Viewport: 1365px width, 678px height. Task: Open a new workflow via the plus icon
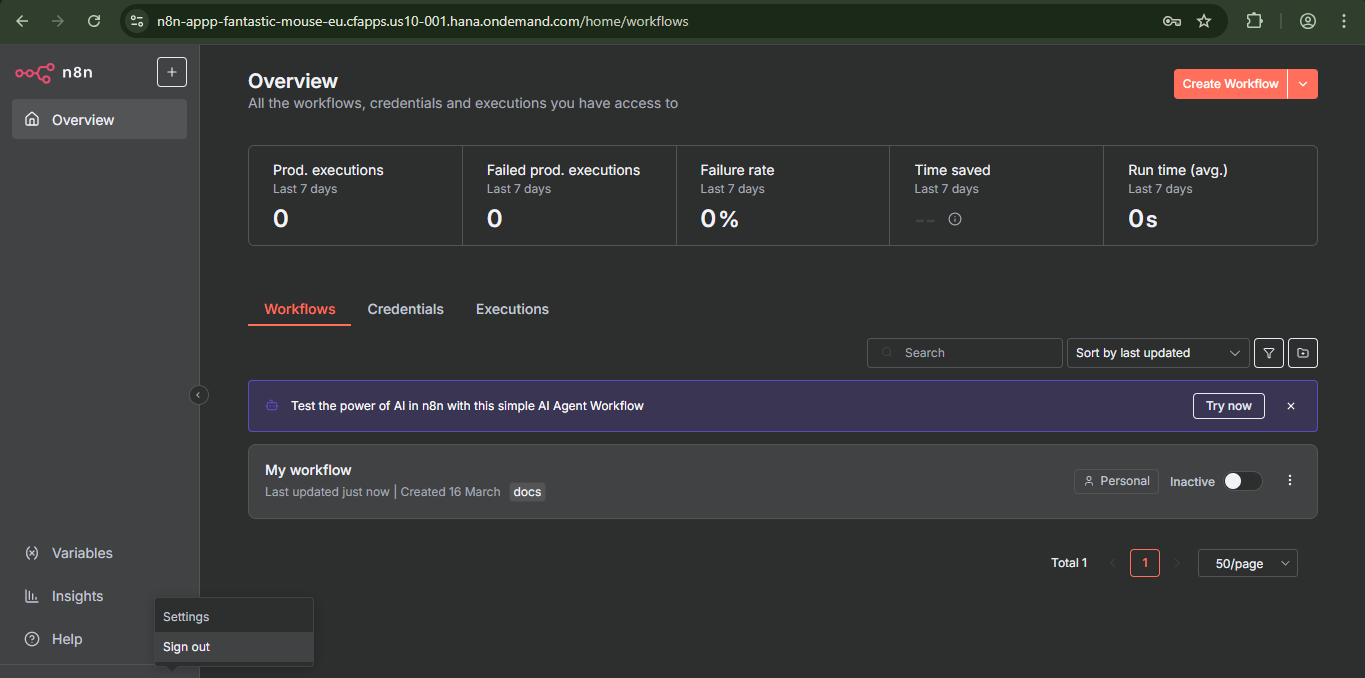[171, 71]
